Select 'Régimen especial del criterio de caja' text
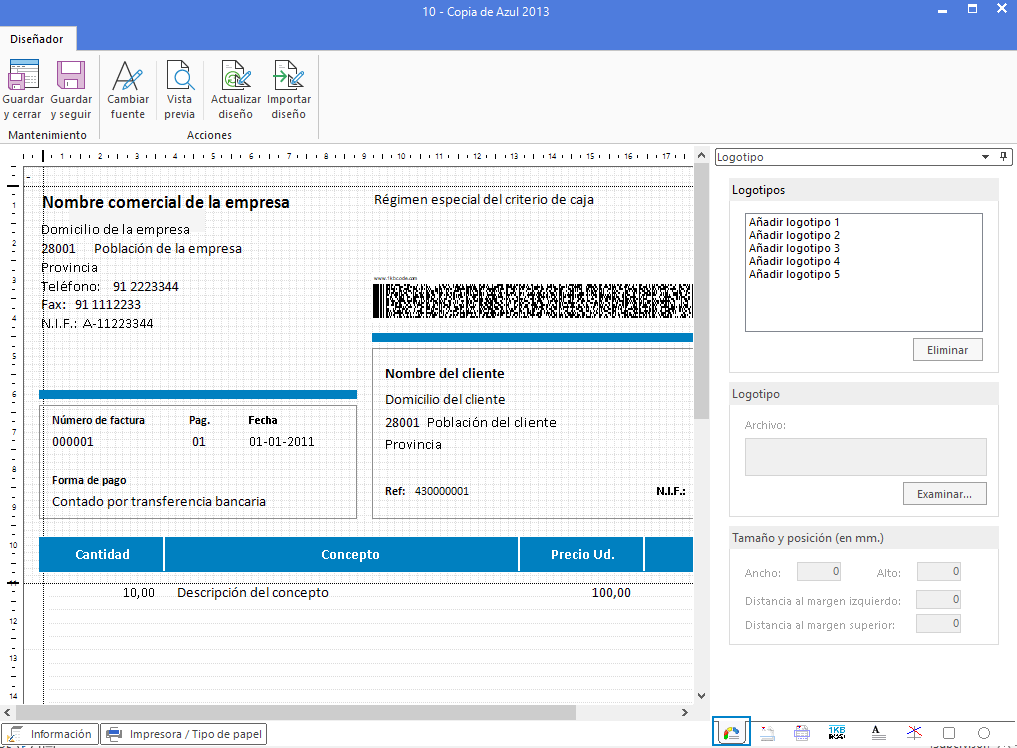Viewport: 1017px width, 748px height. [x=484, y=200]
